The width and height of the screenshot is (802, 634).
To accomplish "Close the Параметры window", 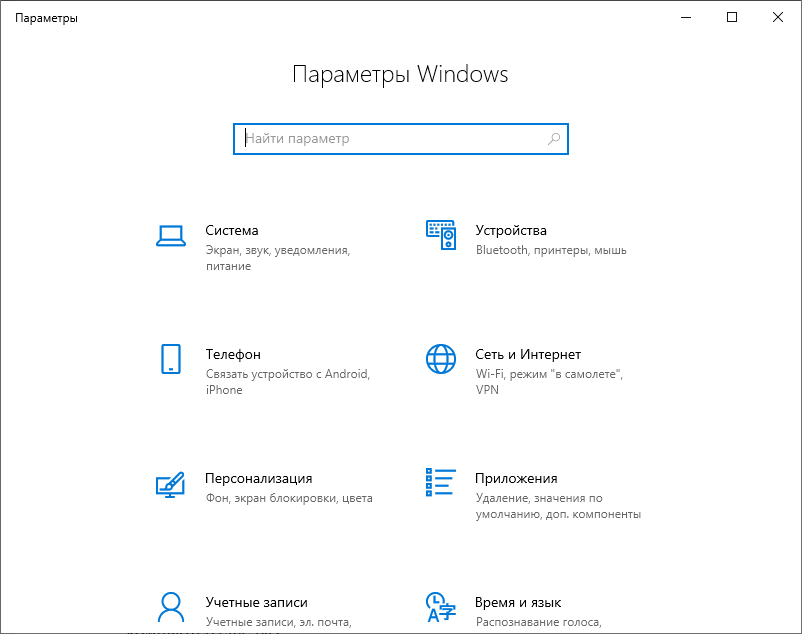I will tap(777, 17).
